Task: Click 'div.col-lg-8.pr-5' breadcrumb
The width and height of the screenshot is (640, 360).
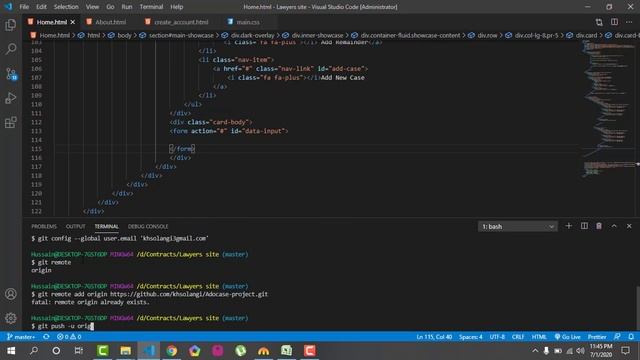Action: [536, 36]
